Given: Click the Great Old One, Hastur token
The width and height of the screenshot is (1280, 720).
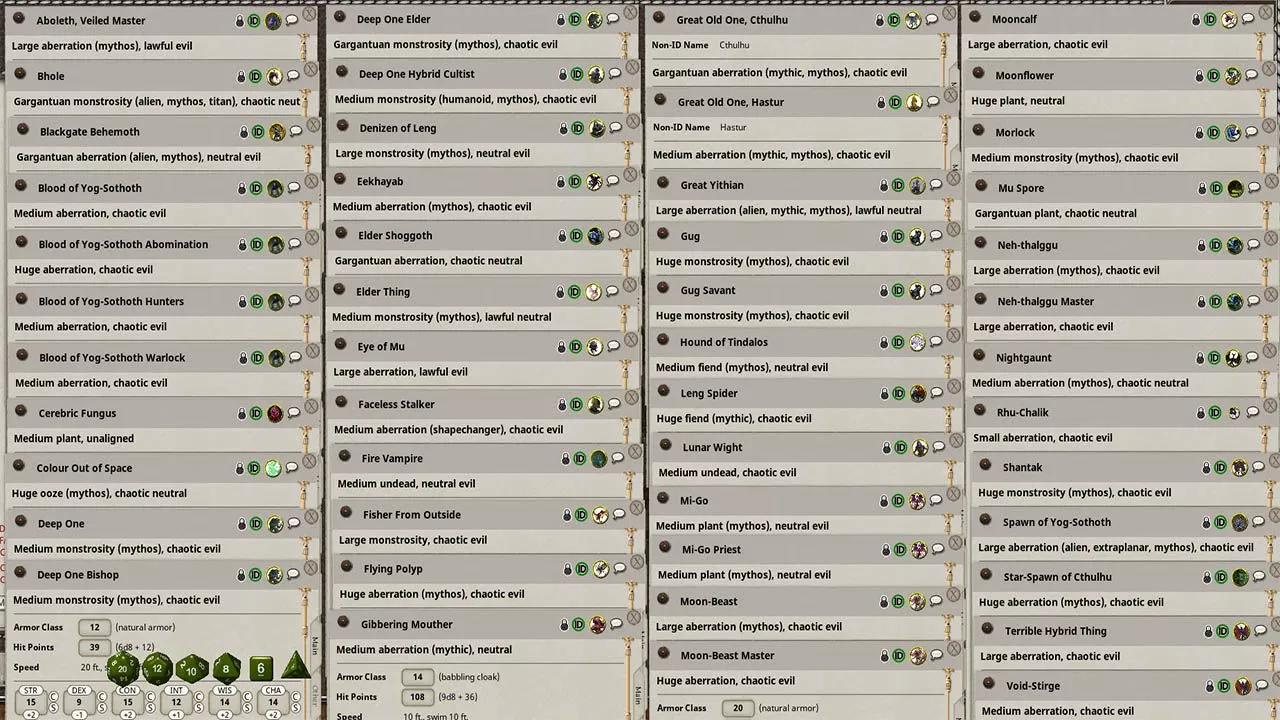Looking at the screenshot, I should tap(914, 102).
